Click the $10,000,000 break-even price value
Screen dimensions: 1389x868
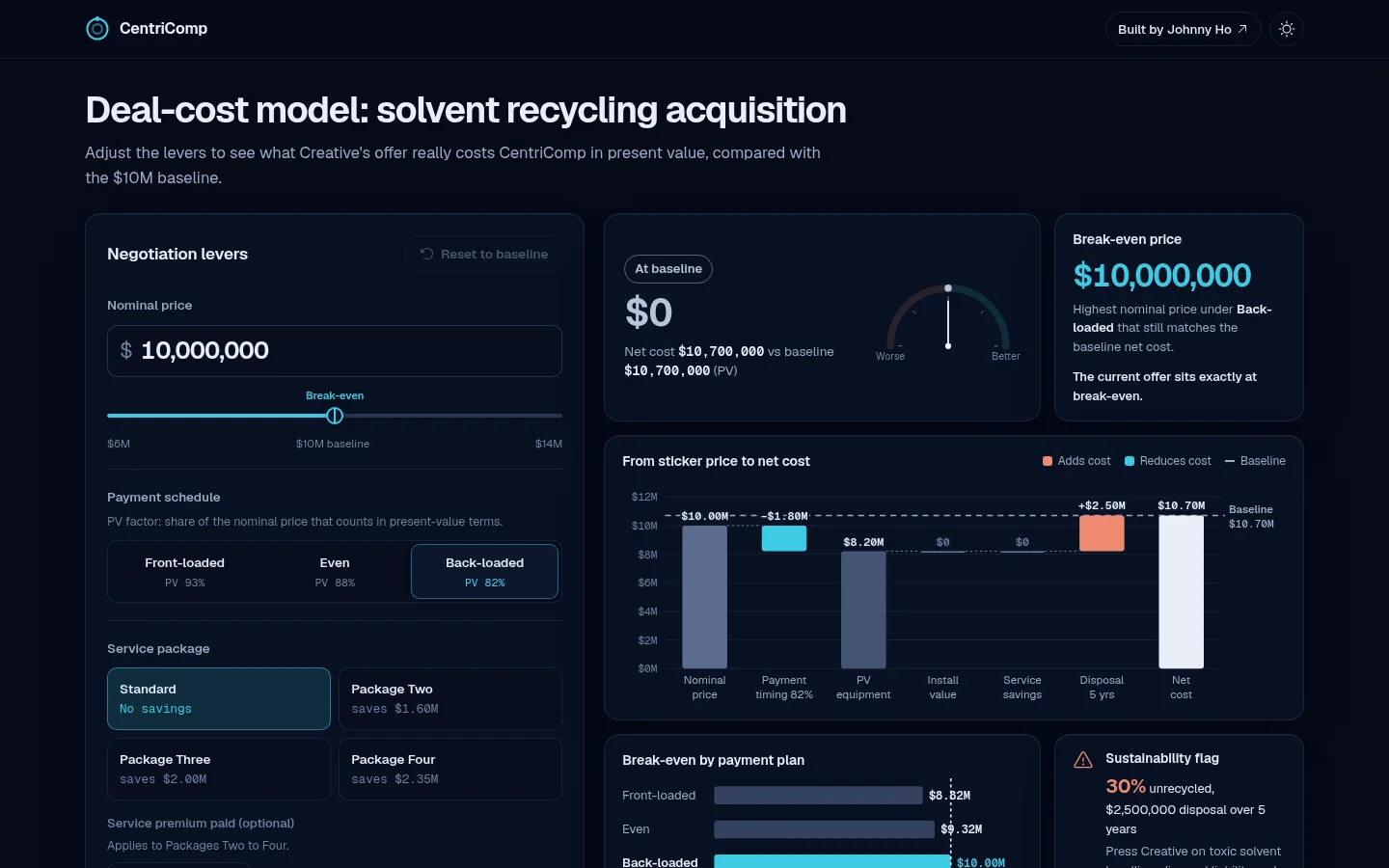[x=1162, y=276]
